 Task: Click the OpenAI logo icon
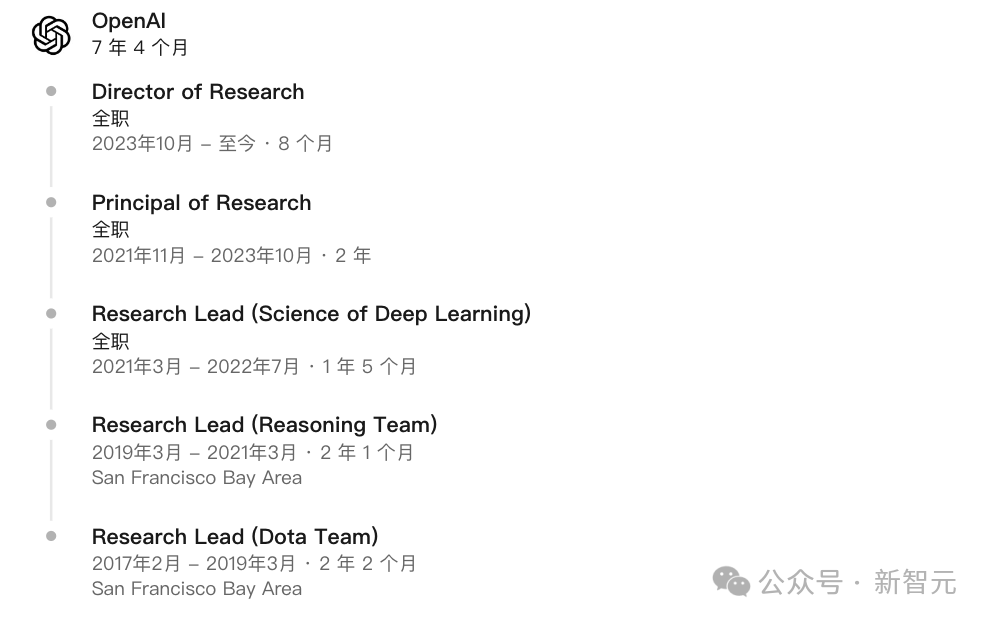pos(51,35)
